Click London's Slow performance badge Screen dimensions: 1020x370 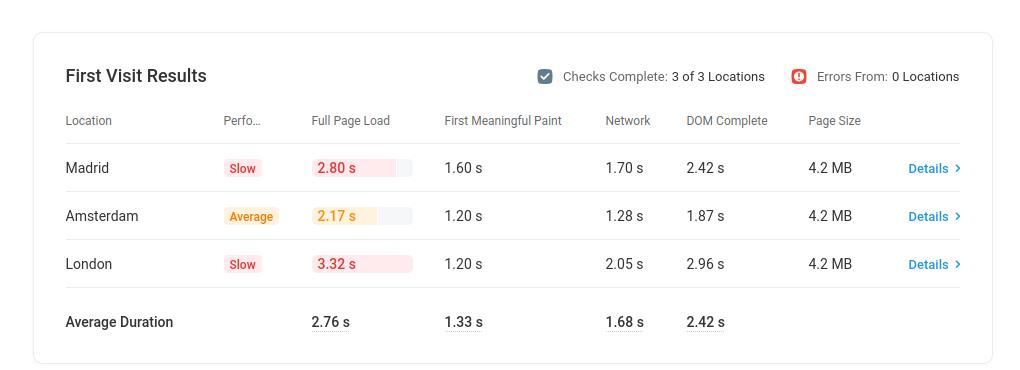click(x=243, y=265)
